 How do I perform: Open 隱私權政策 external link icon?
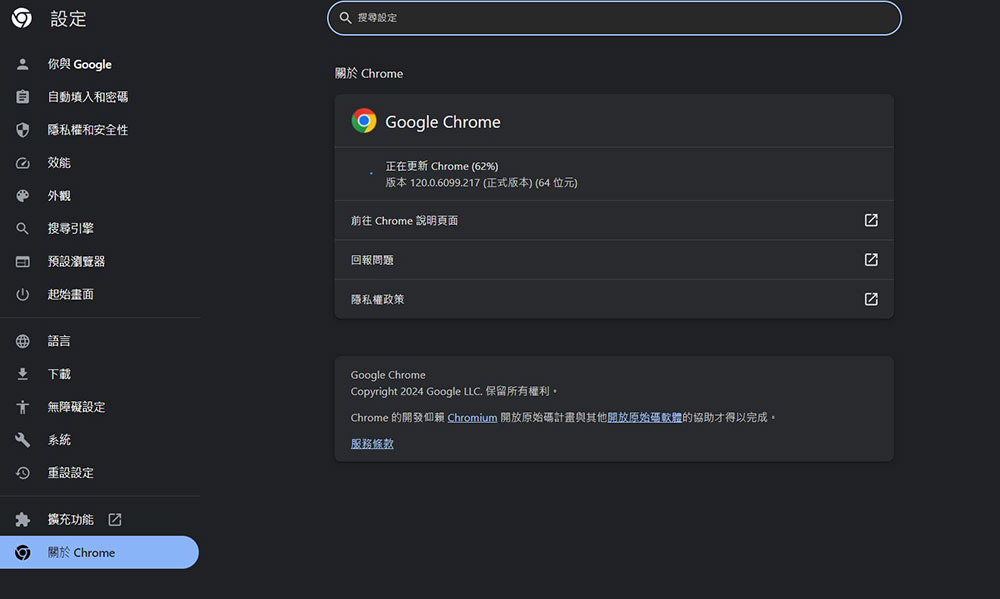coord(871,299)
